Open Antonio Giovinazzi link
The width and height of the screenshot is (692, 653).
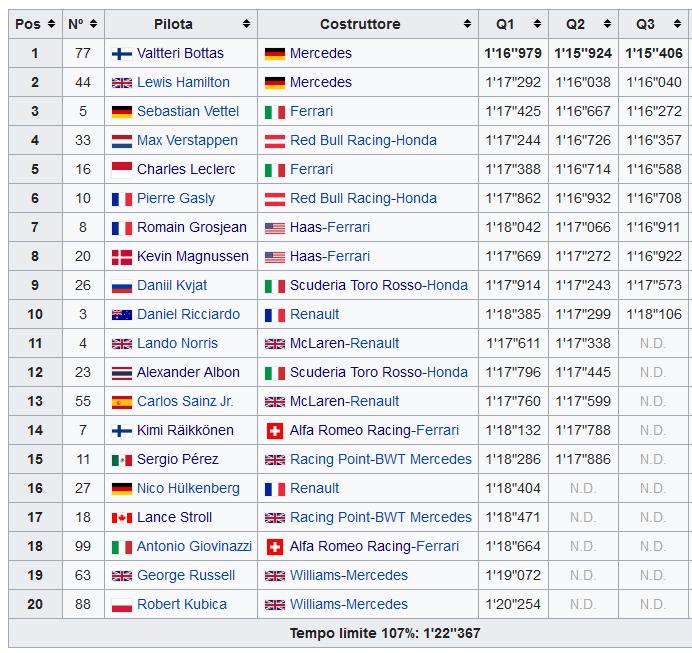(194, 547)
